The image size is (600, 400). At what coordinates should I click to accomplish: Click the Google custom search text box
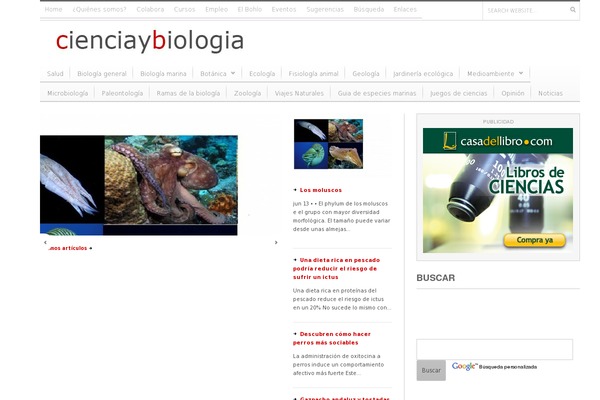494,349
